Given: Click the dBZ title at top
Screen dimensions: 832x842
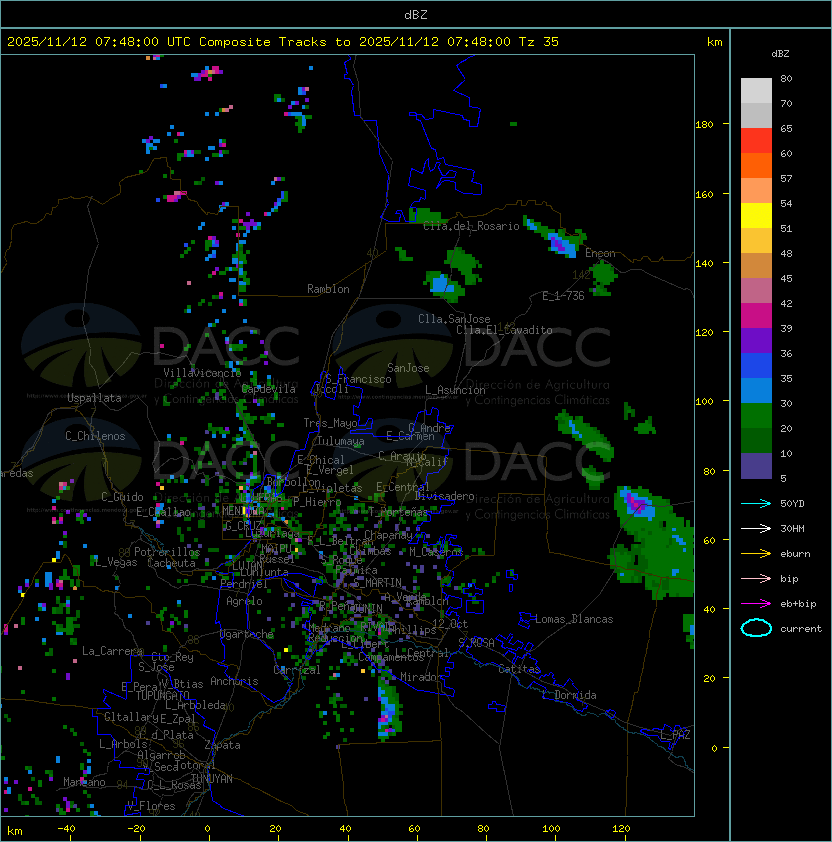Looking at the screenshot, I should pyautogui.click(x=416, y=15).
